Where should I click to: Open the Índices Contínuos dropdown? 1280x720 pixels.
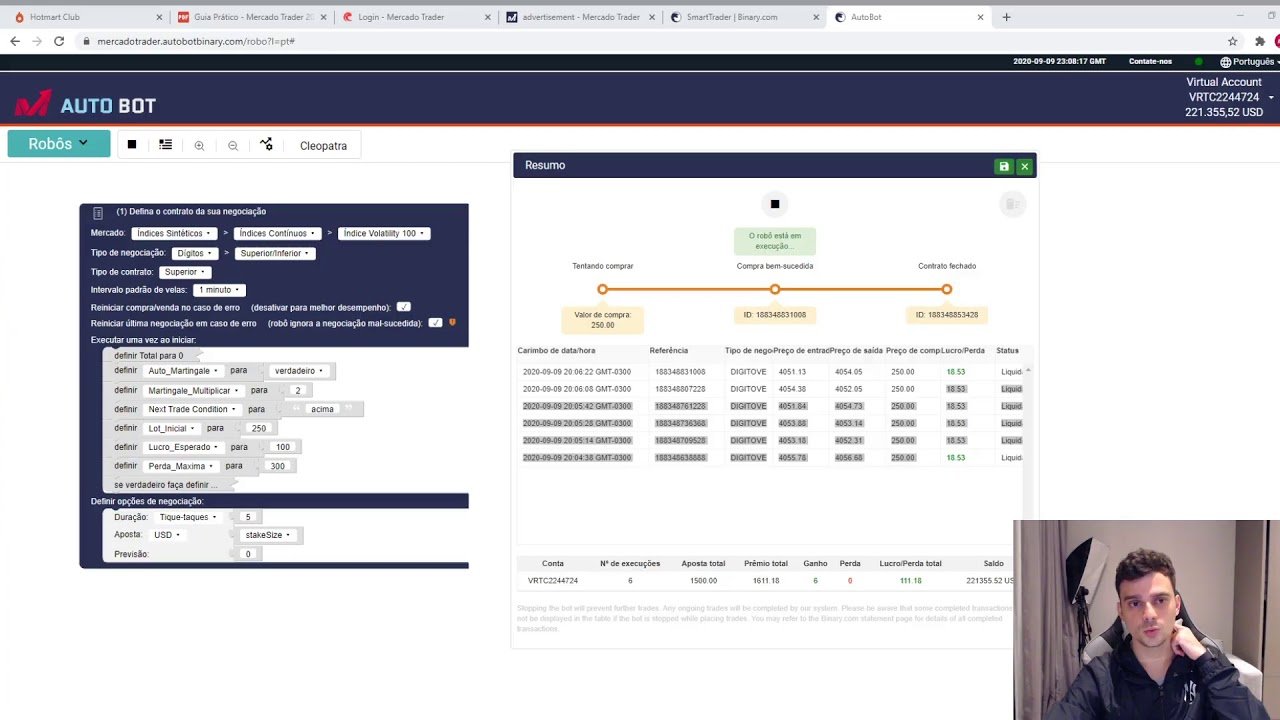[277, 233]
